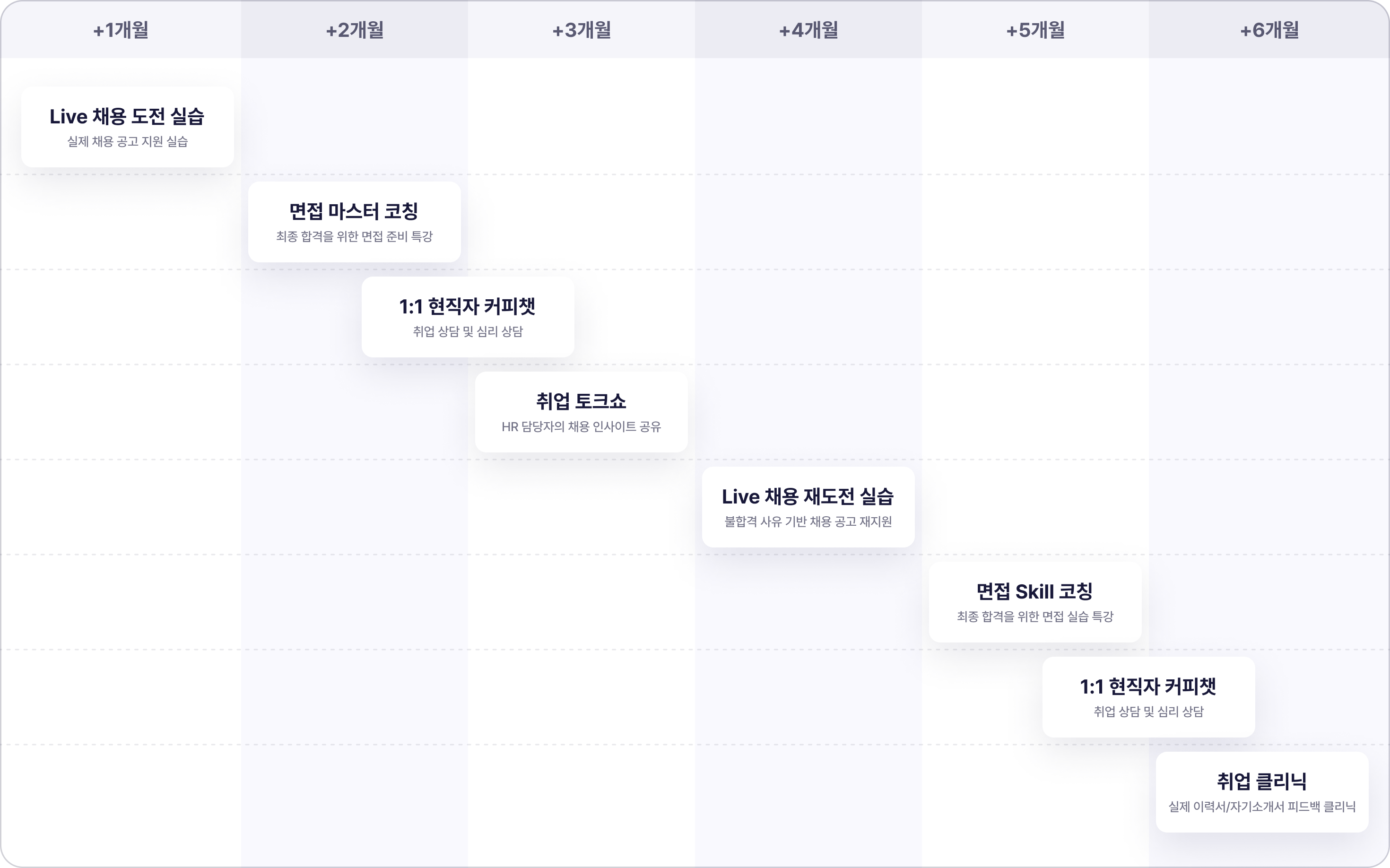Select the +1개월 column header

click(121, 30)
